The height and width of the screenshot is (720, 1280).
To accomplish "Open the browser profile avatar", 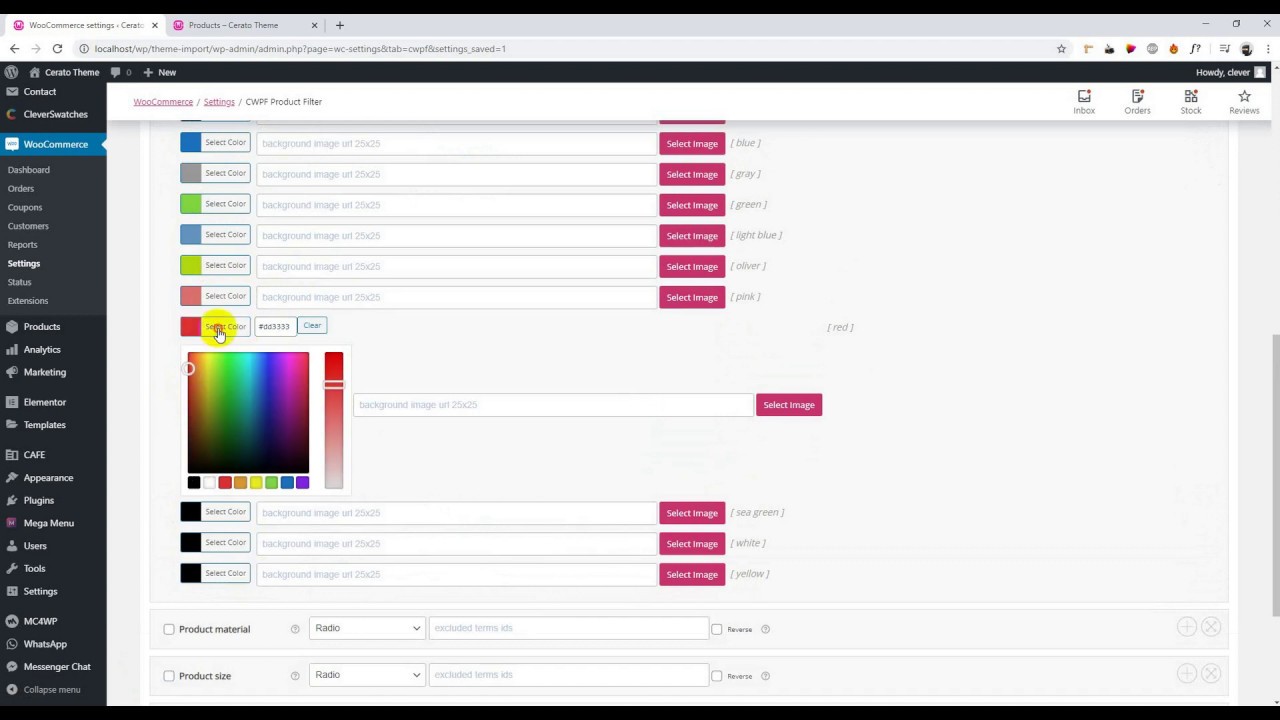I will (x=1246, y=49).
